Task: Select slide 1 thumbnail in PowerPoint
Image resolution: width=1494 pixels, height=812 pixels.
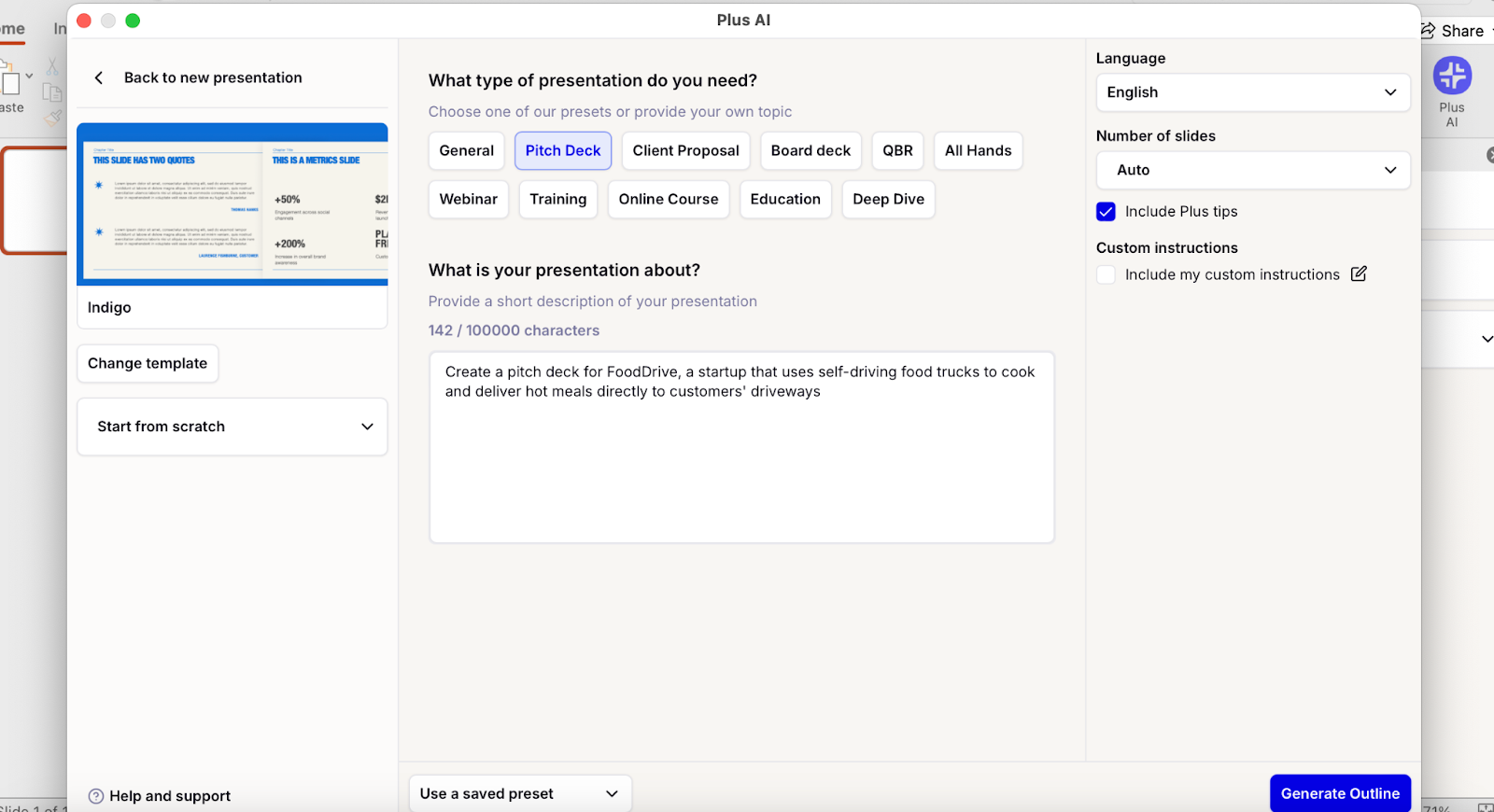Action: click(x=35, y=201)
